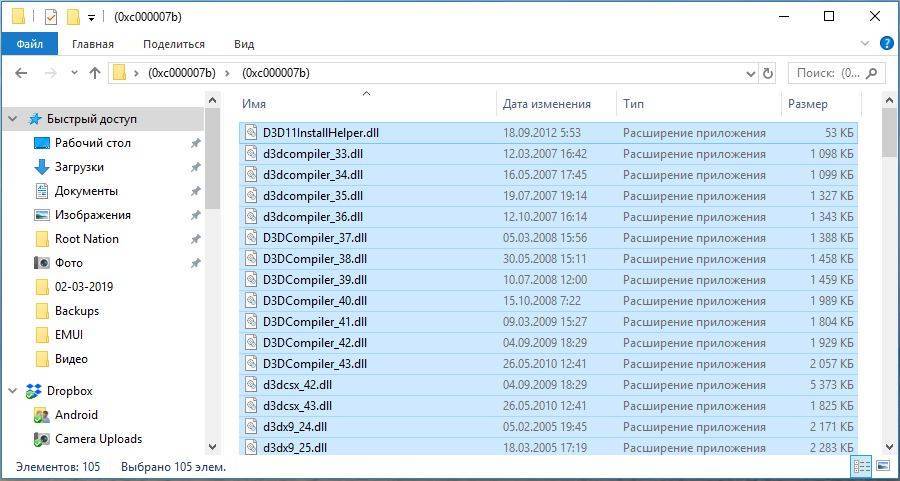Expand the ribbon with chevron
The height and width of the screenshot is (481, 900).
pos(868,44)
